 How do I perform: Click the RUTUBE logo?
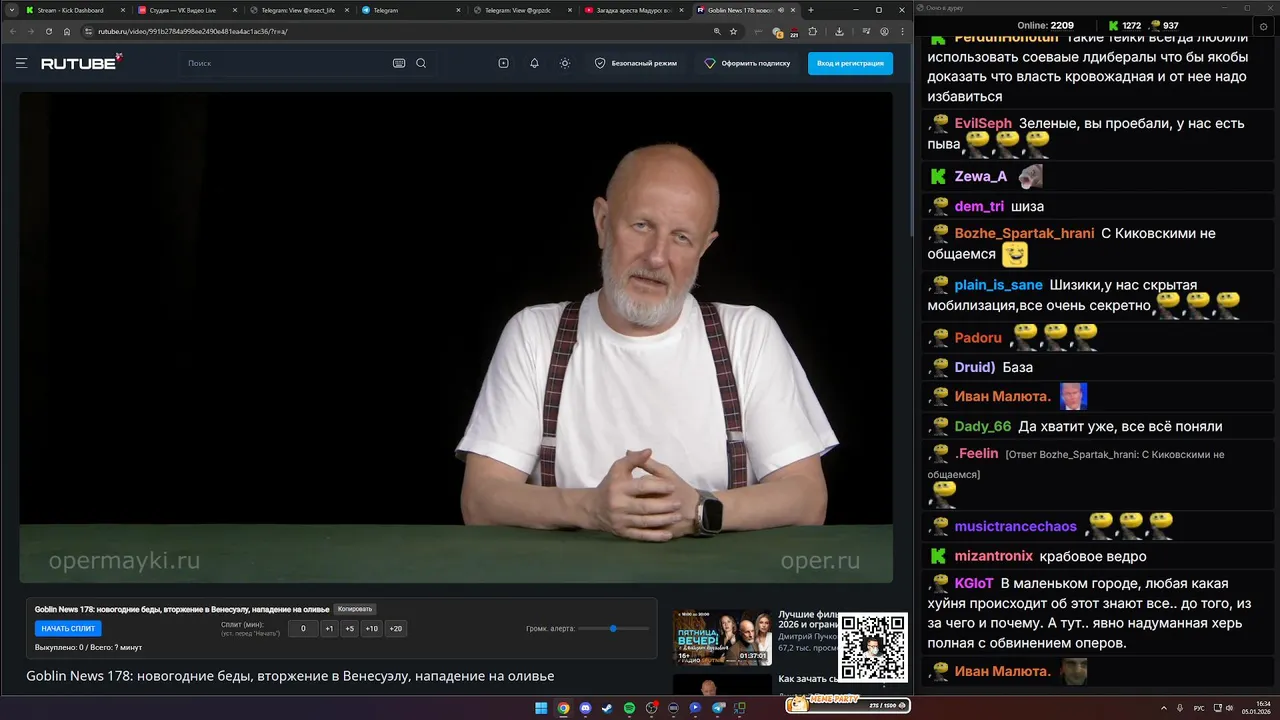pos(81,62)
